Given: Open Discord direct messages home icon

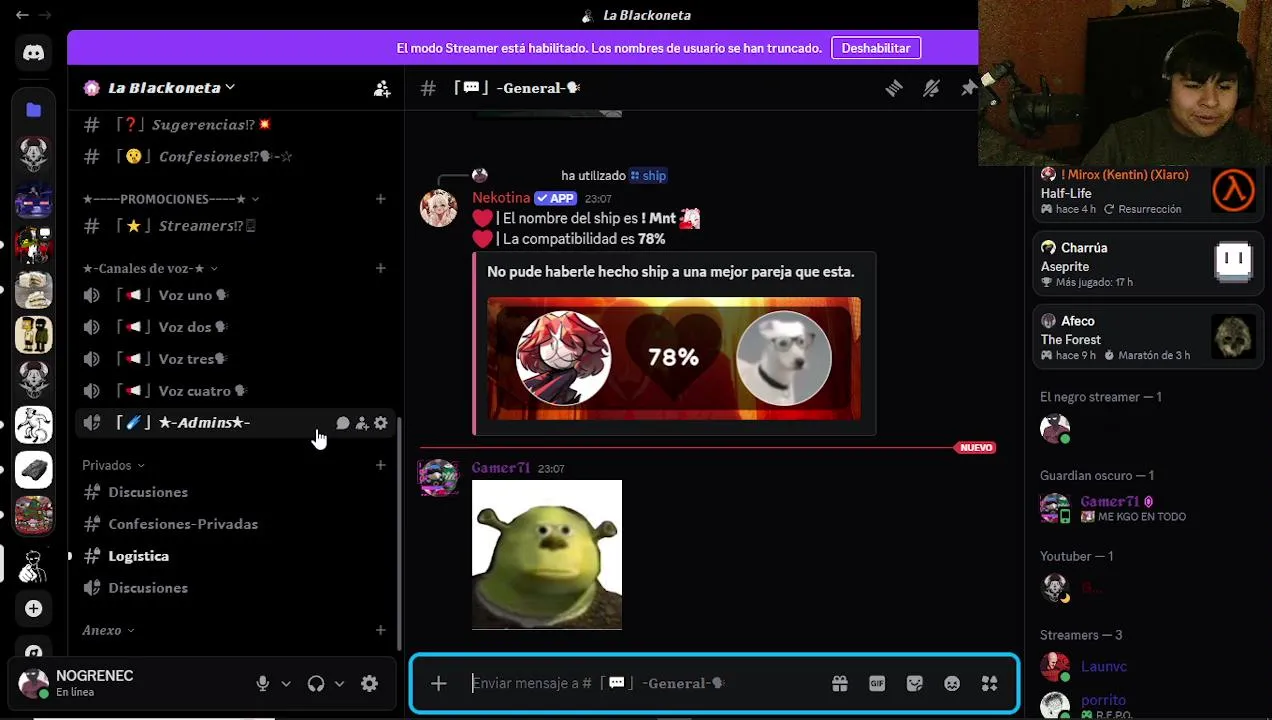Looking at the screenshot, I should [33, 53].
